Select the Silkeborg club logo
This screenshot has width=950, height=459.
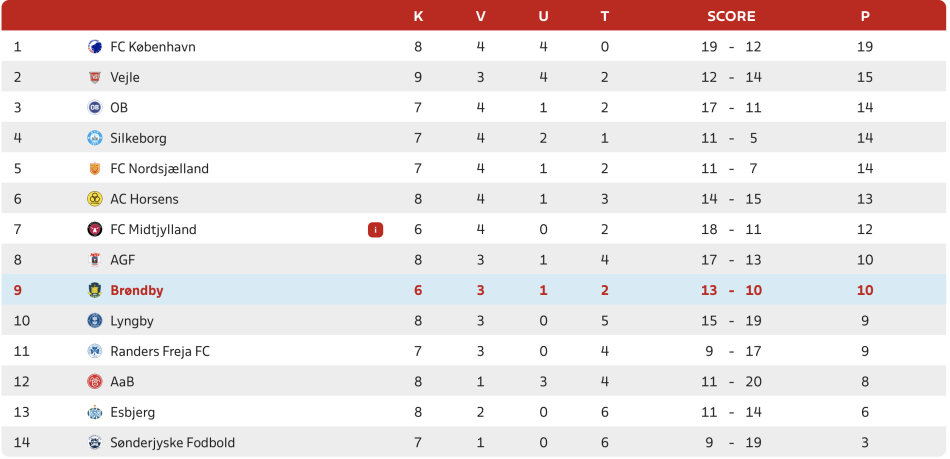coord(95,138)
